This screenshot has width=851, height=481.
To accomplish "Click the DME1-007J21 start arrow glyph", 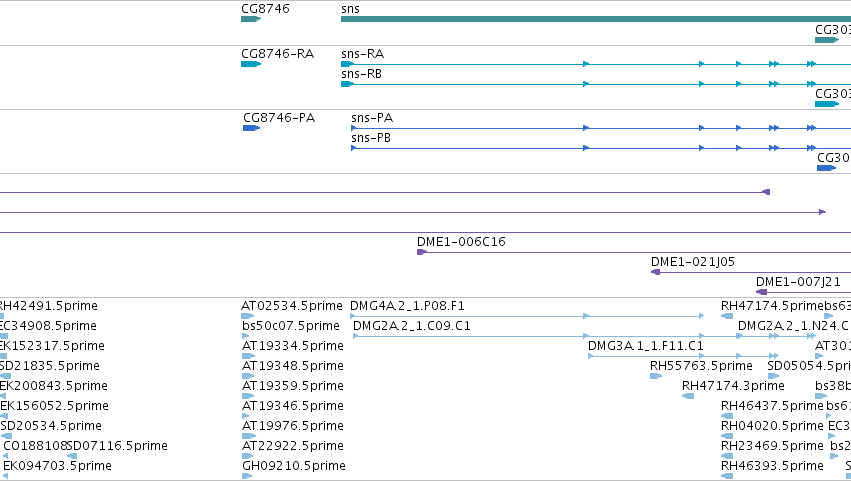I will point(761,292).
